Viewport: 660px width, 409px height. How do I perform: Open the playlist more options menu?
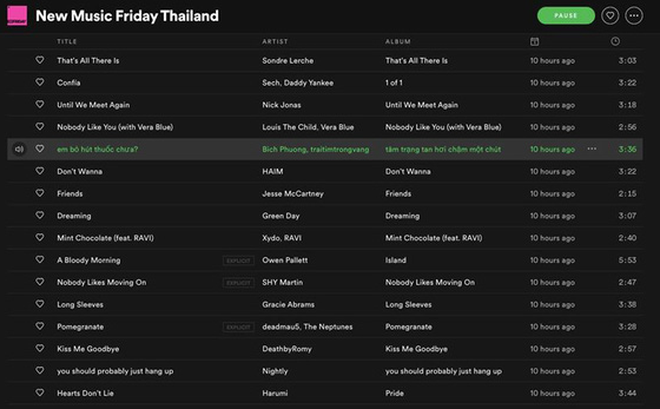tap(634, 16)
